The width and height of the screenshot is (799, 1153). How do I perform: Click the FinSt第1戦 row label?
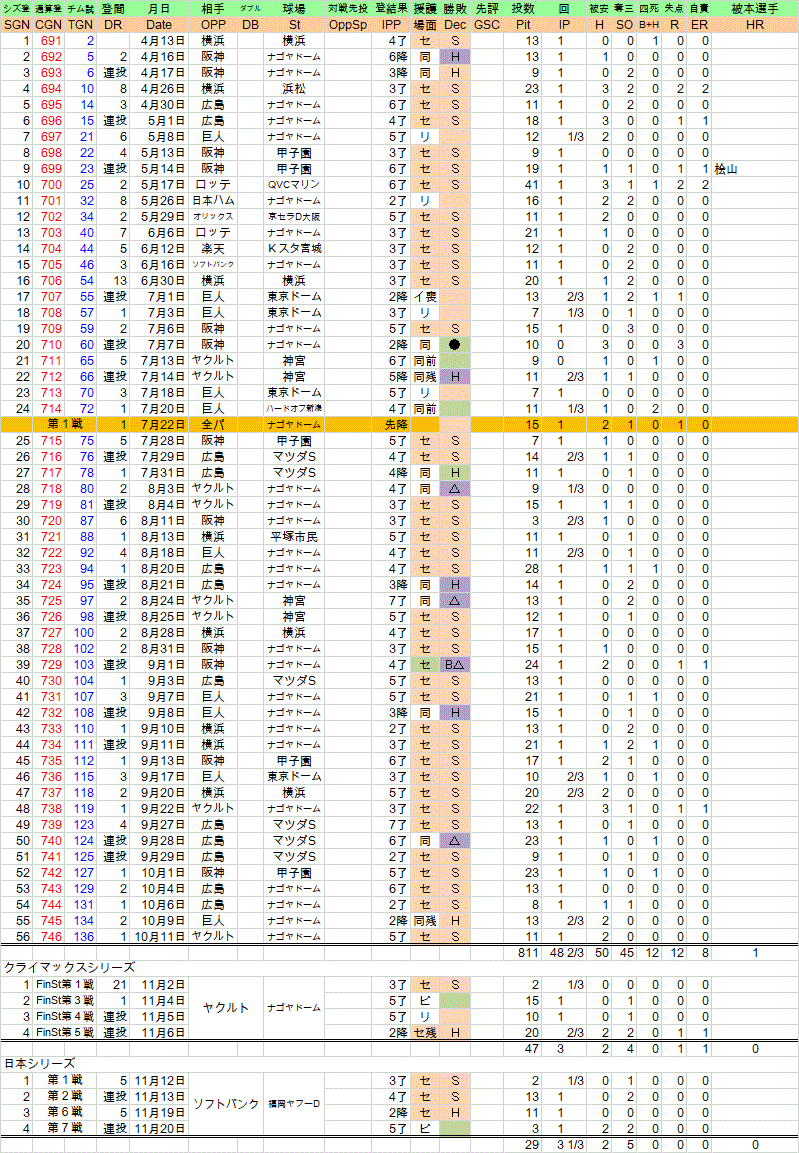pos(65,985)
